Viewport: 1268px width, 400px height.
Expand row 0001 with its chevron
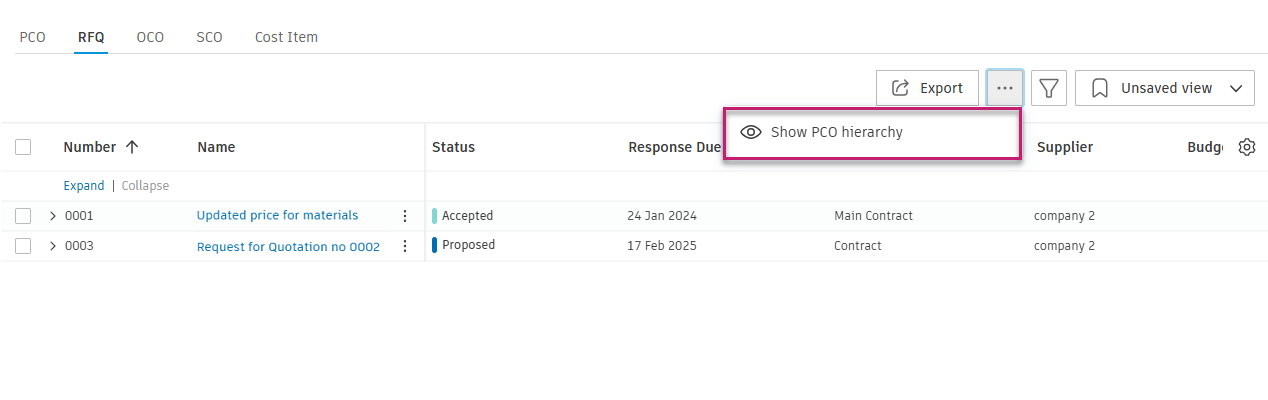pyautogui.click(x=53, y=216)
